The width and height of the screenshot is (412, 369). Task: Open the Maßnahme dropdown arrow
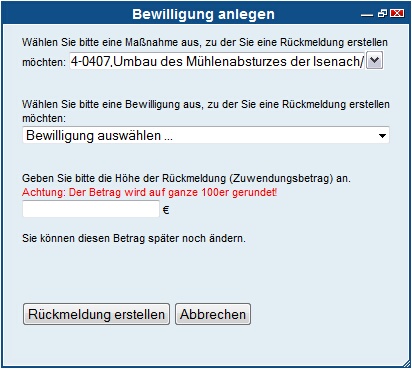(x=375, y=60)
